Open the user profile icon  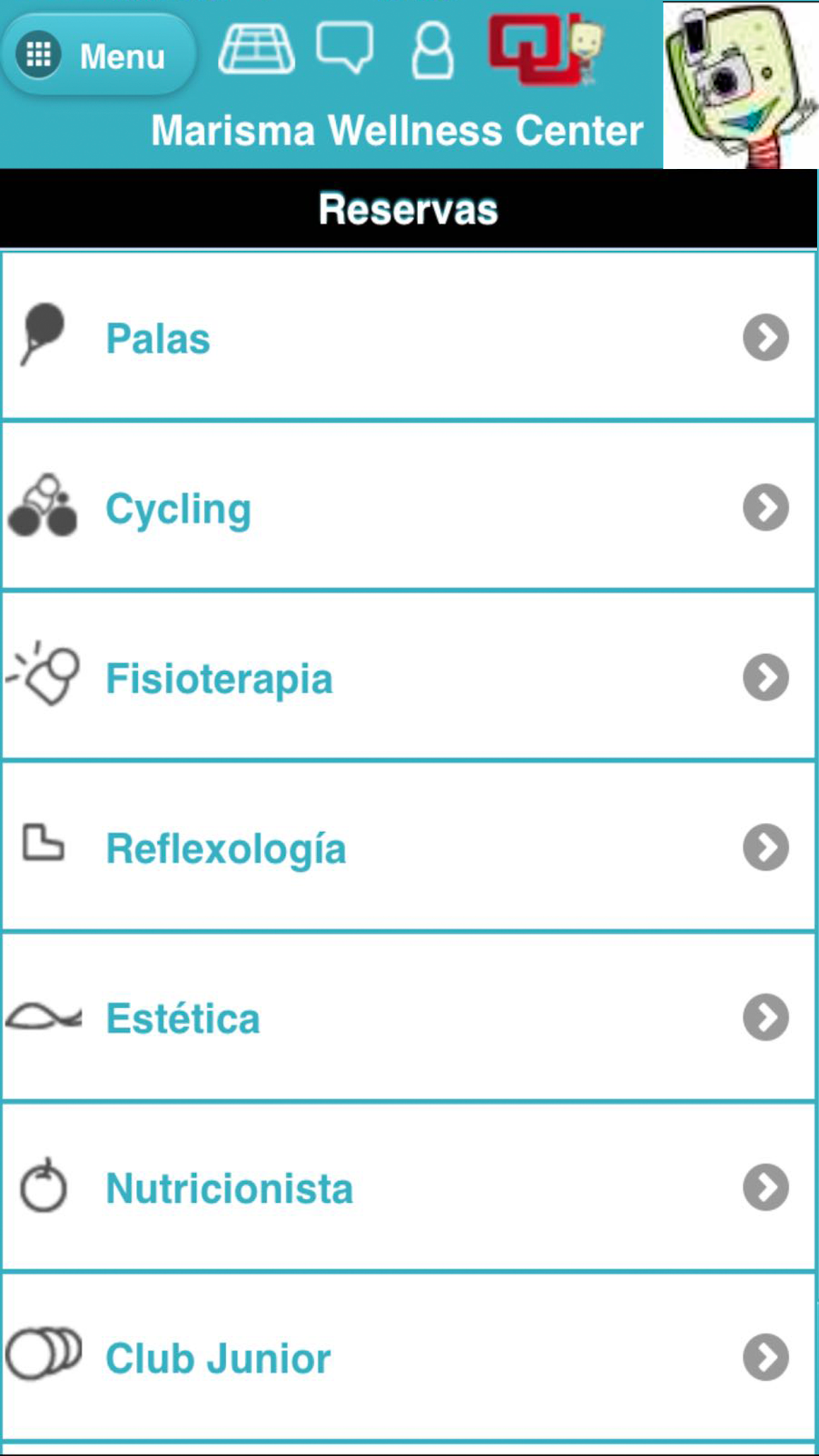coord(433,51)
